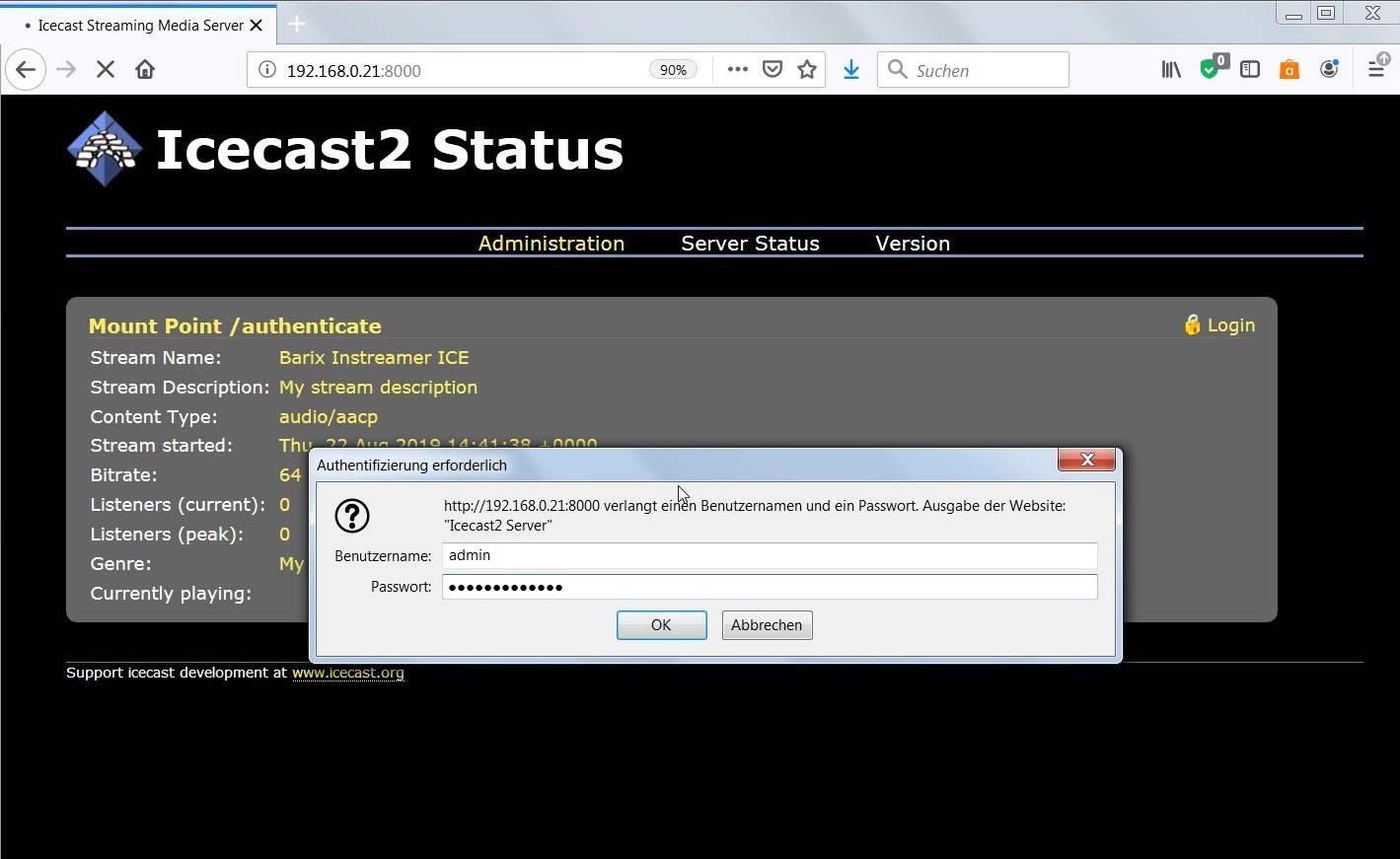
Task: Click the browser back arrow button
Action: click(26, 70)
